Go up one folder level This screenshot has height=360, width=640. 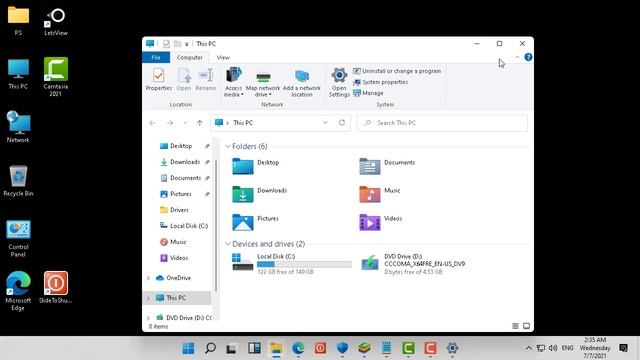pos(200,123)
